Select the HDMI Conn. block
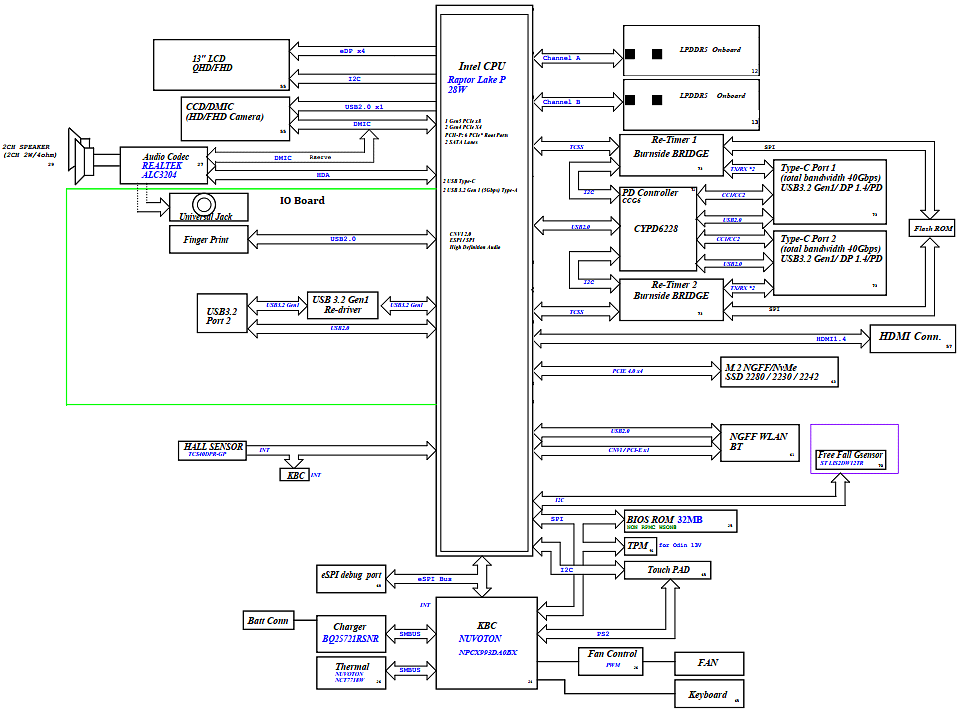964x715 pixels. [x=912, y=339]
